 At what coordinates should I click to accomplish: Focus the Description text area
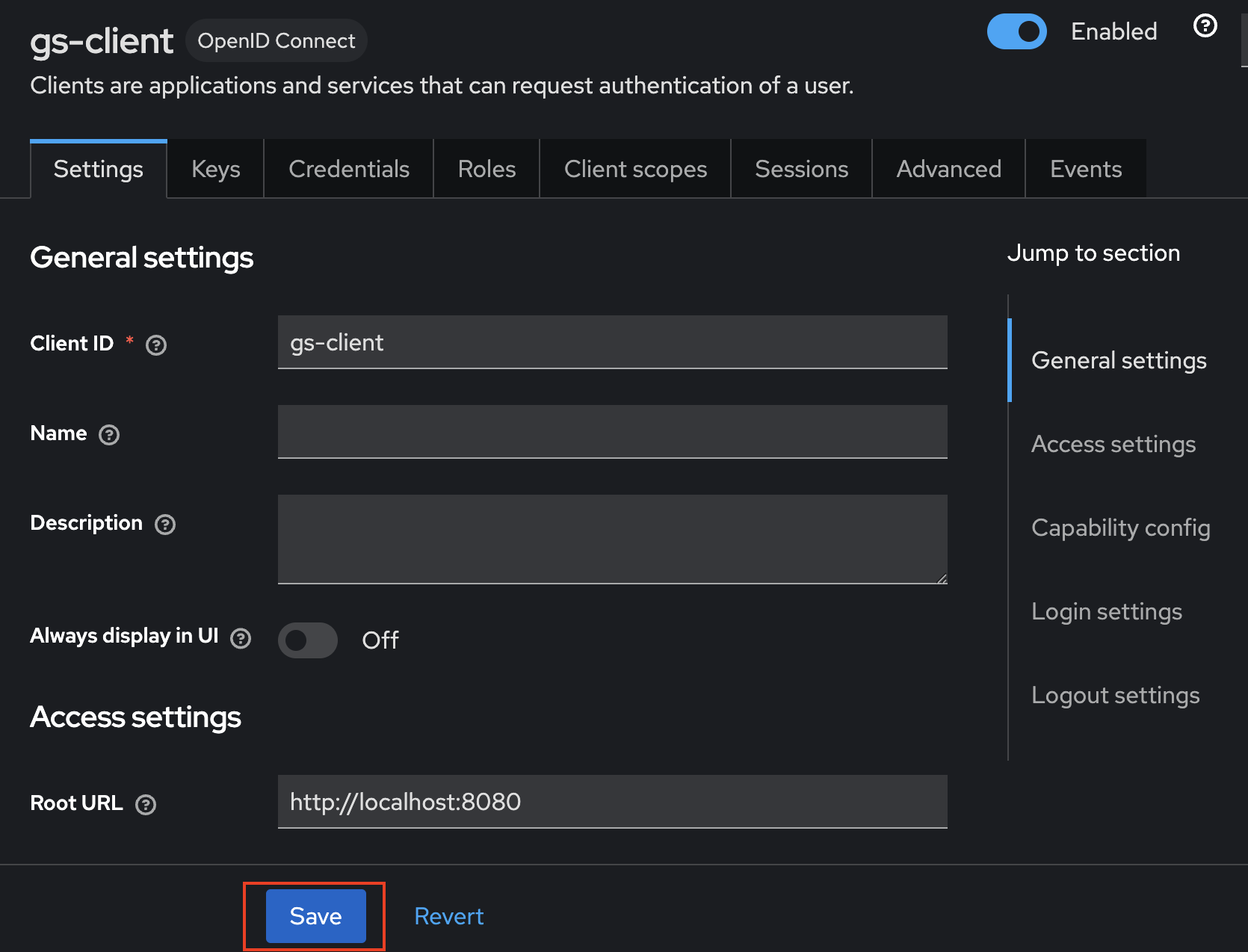(x=612, y=539)
